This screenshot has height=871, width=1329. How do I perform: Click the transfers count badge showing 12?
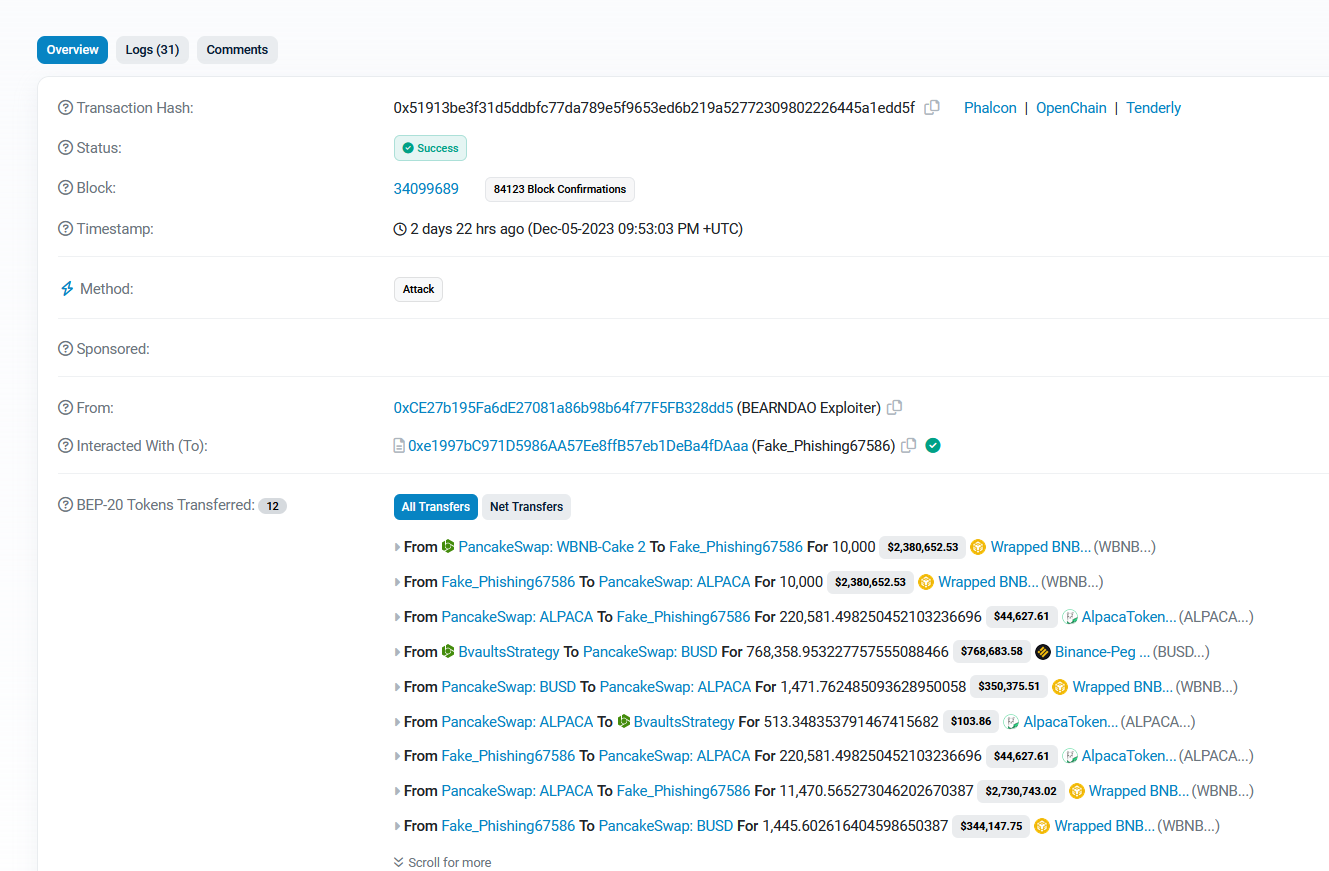[272, 506]
